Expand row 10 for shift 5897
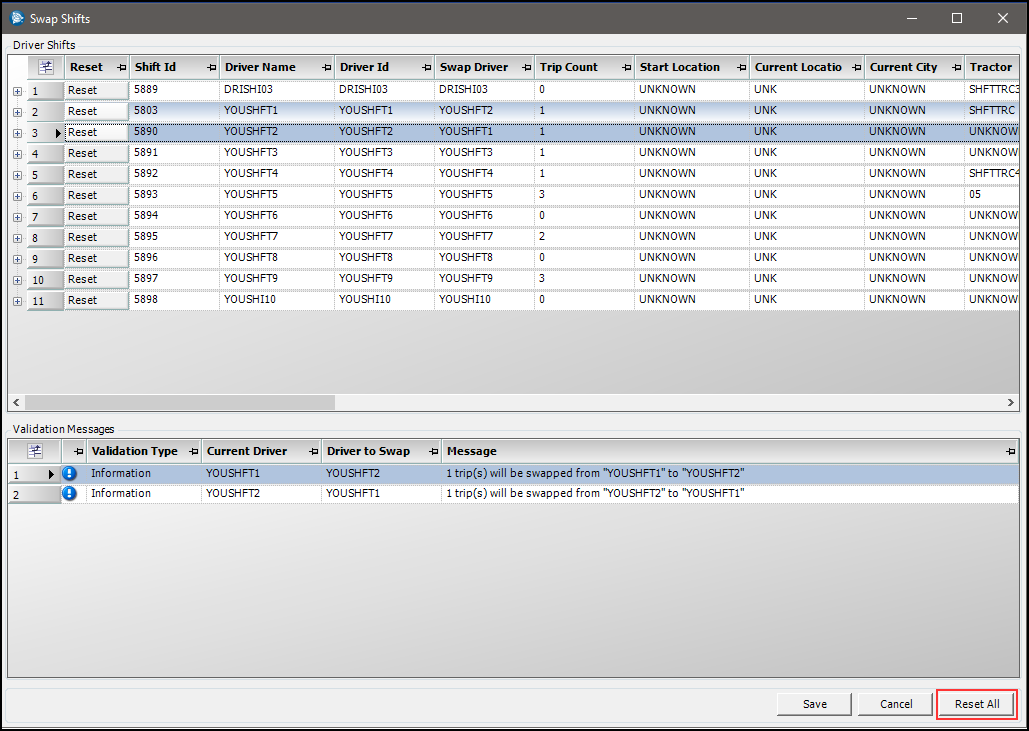The image size is (1029, 731). pyautogui.click(x=18, y=280)
